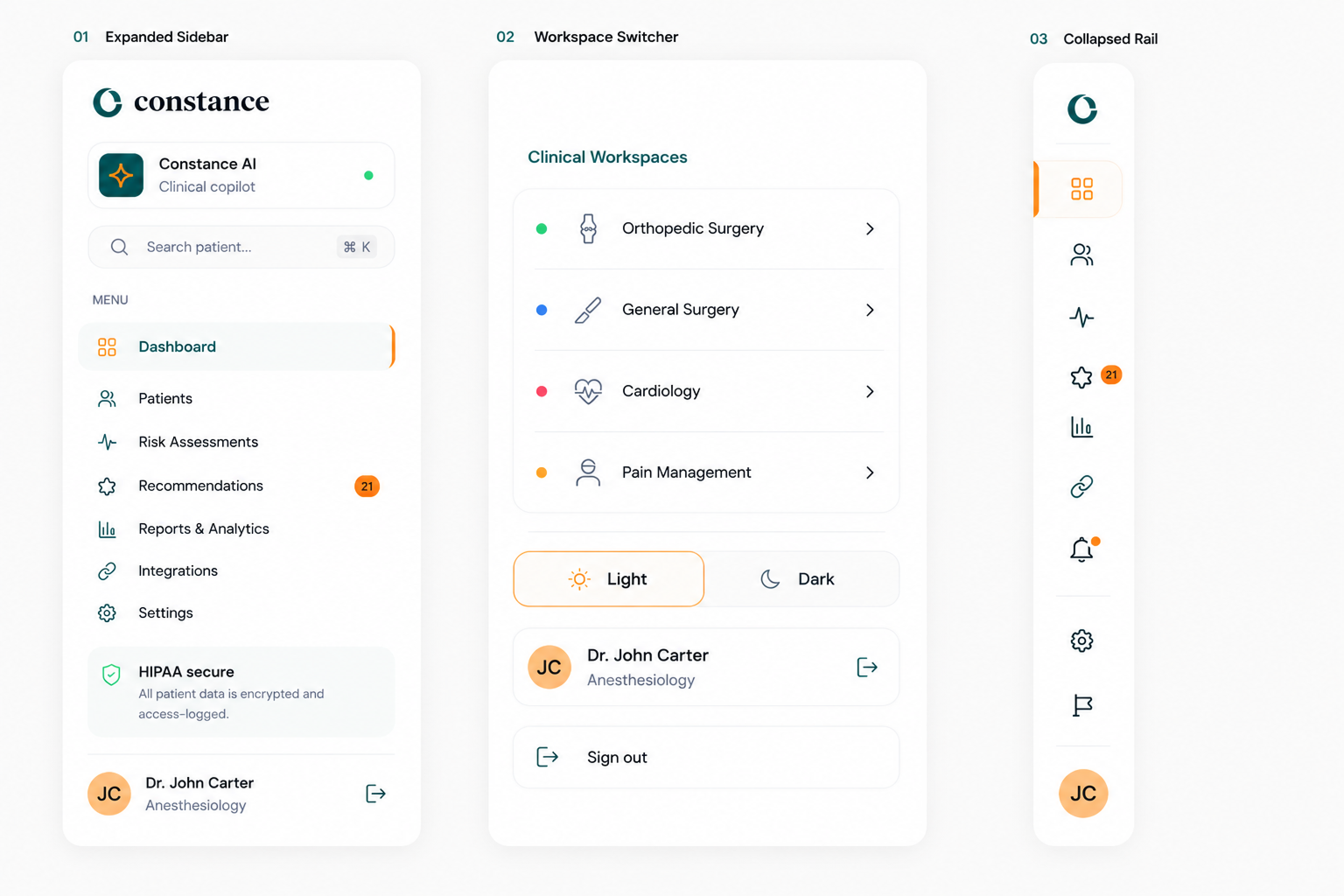Open Settings gear icon in collapsed rail
The width and height of the screenshot is (1344, 896).
click(x=1082, y=640)
